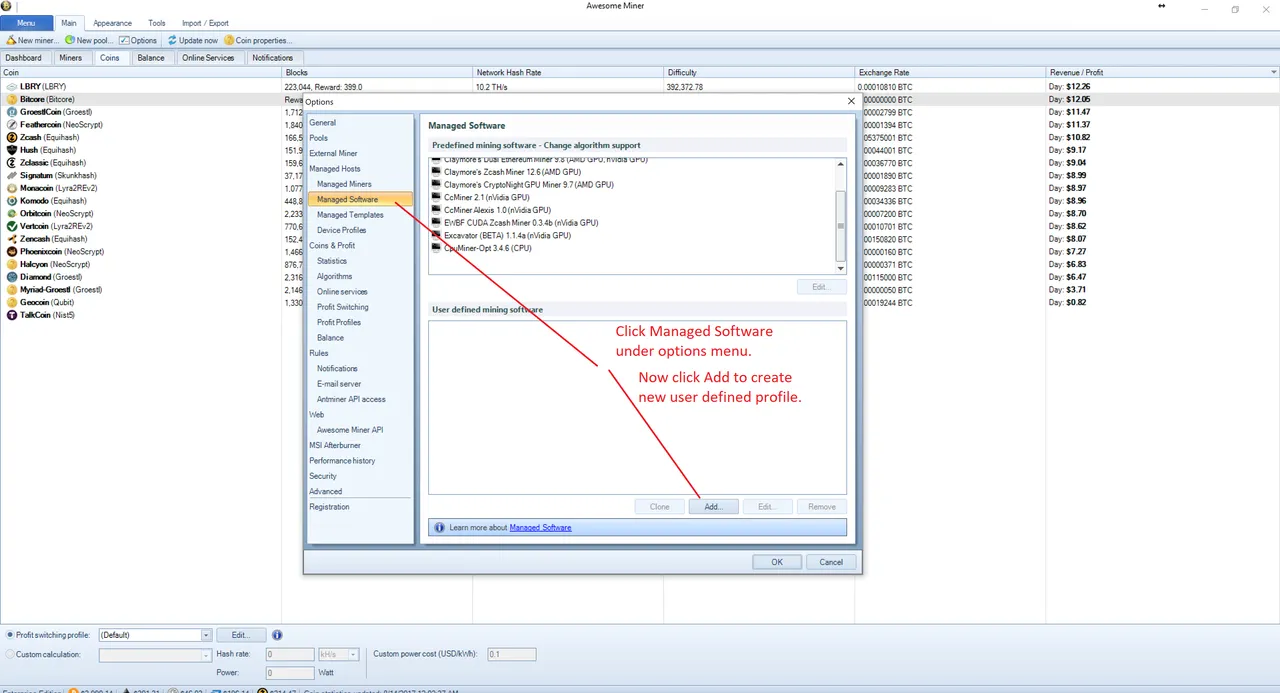Screen dimensions: 1280x693
Task: Select Device Profiles in the options tree
Action: coord(342,230)
